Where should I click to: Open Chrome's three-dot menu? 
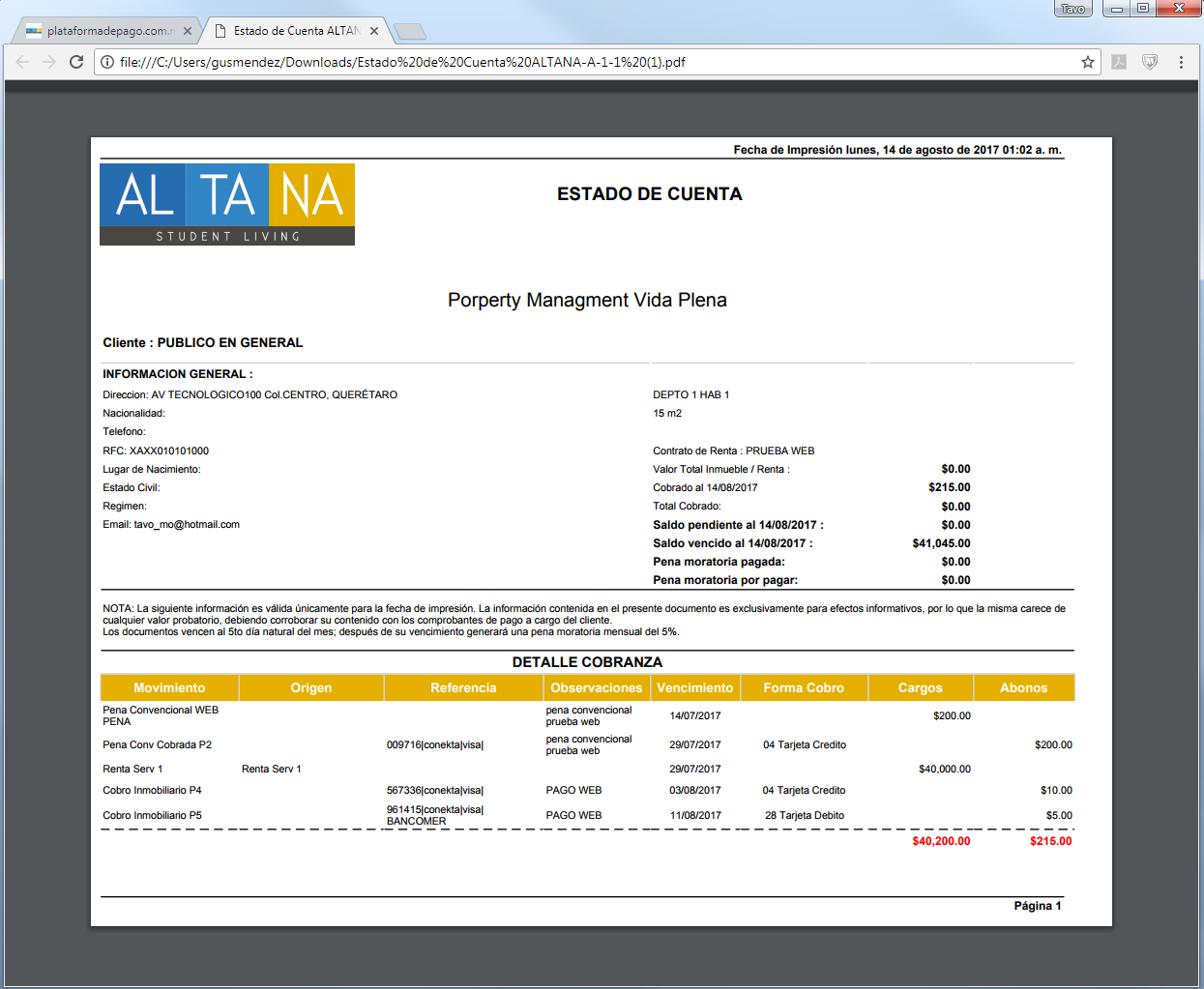[x=1181, y=62]
